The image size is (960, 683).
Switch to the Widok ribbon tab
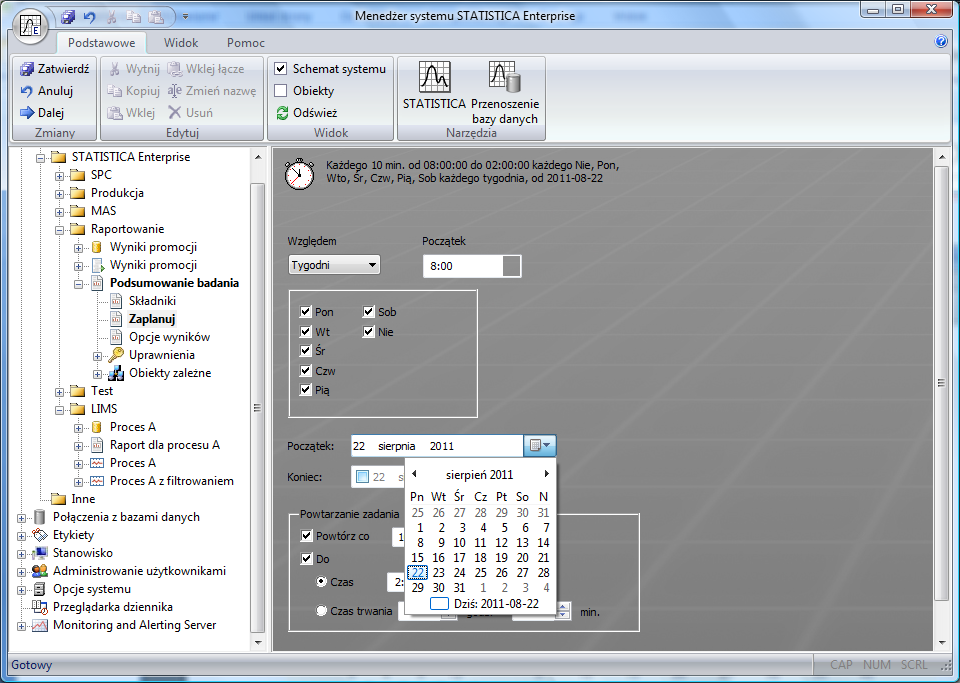pos(181,43)
